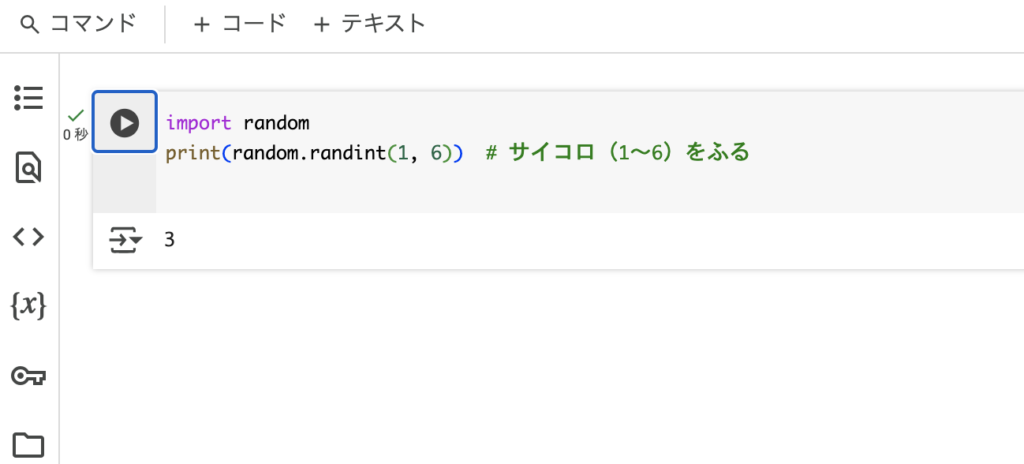Open the コマンド command palette
Viewport: 1024px width, 464px height.
[x=78, y=25]
